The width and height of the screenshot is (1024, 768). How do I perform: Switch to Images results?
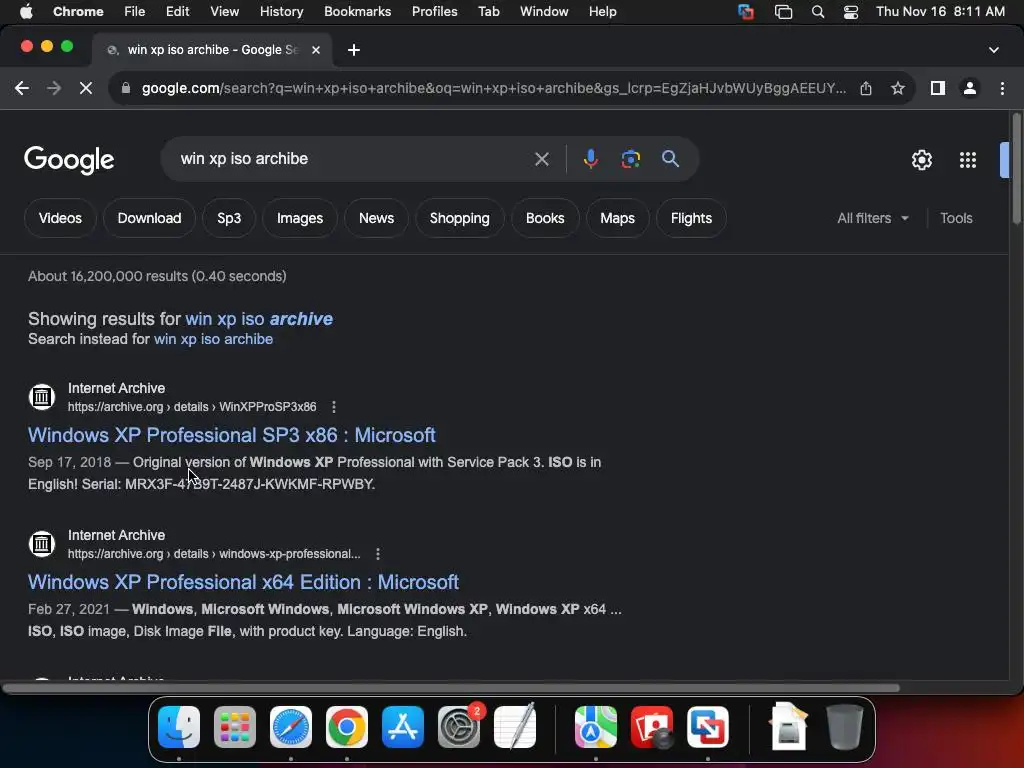coord(300,218)
